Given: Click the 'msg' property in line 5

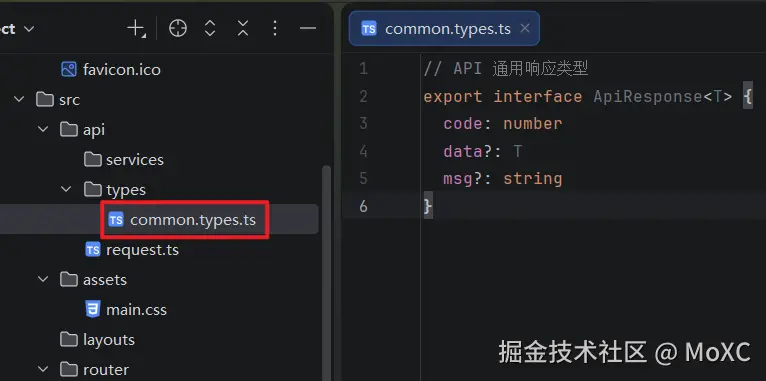Looking at the screenshot, I should (458, 179).
